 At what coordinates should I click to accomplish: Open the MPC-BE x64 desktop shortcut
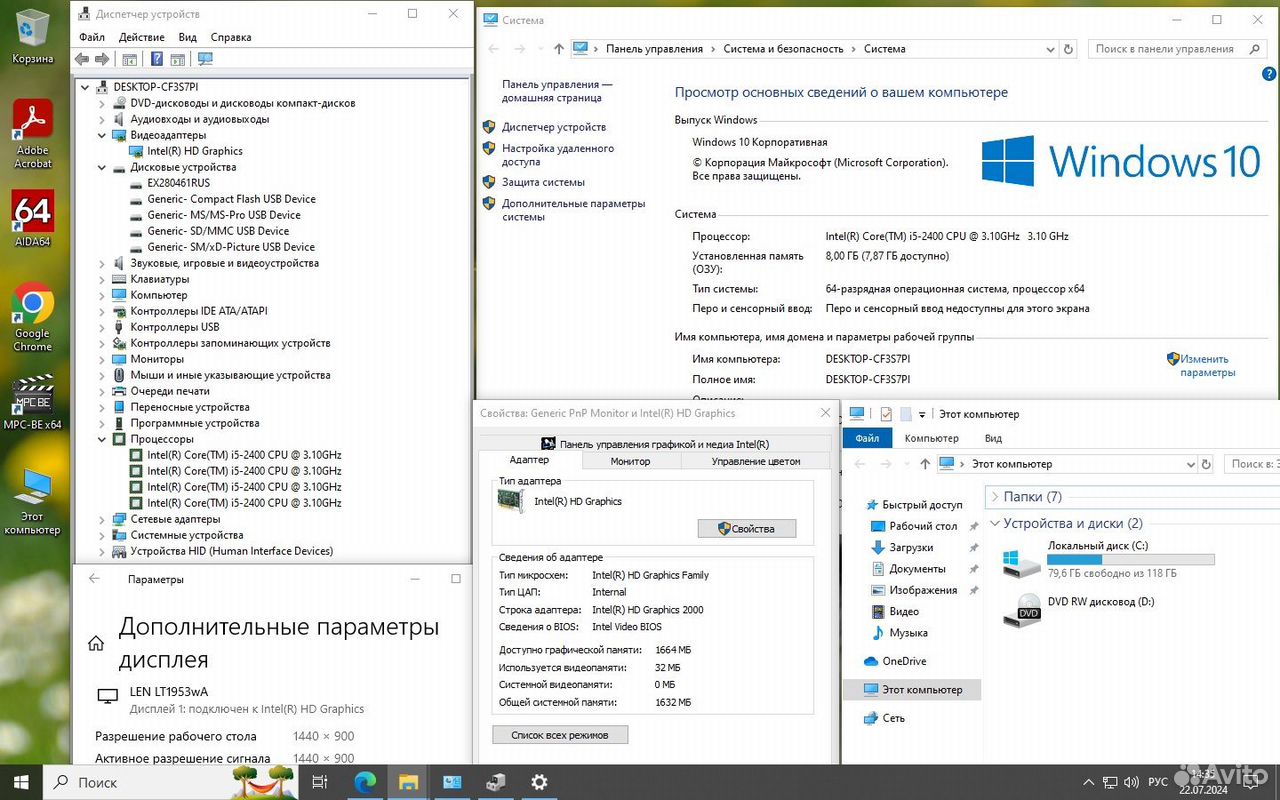33,400
